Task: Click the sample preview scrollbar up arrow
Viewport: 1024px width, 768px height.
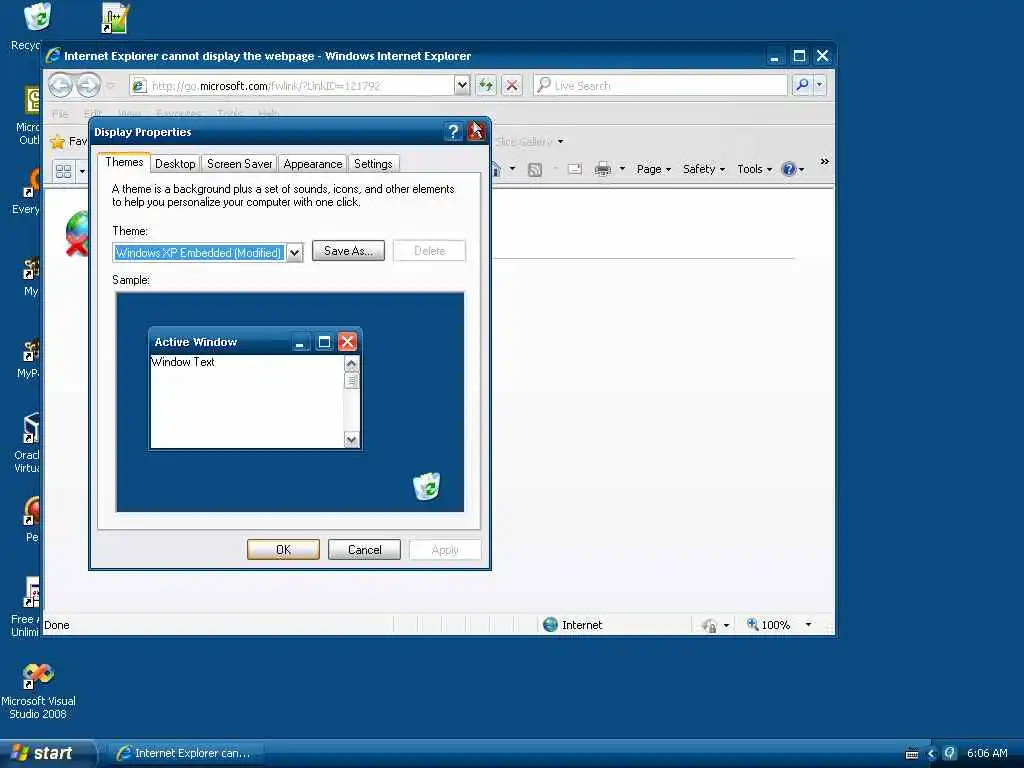Action: pos(351,363)
